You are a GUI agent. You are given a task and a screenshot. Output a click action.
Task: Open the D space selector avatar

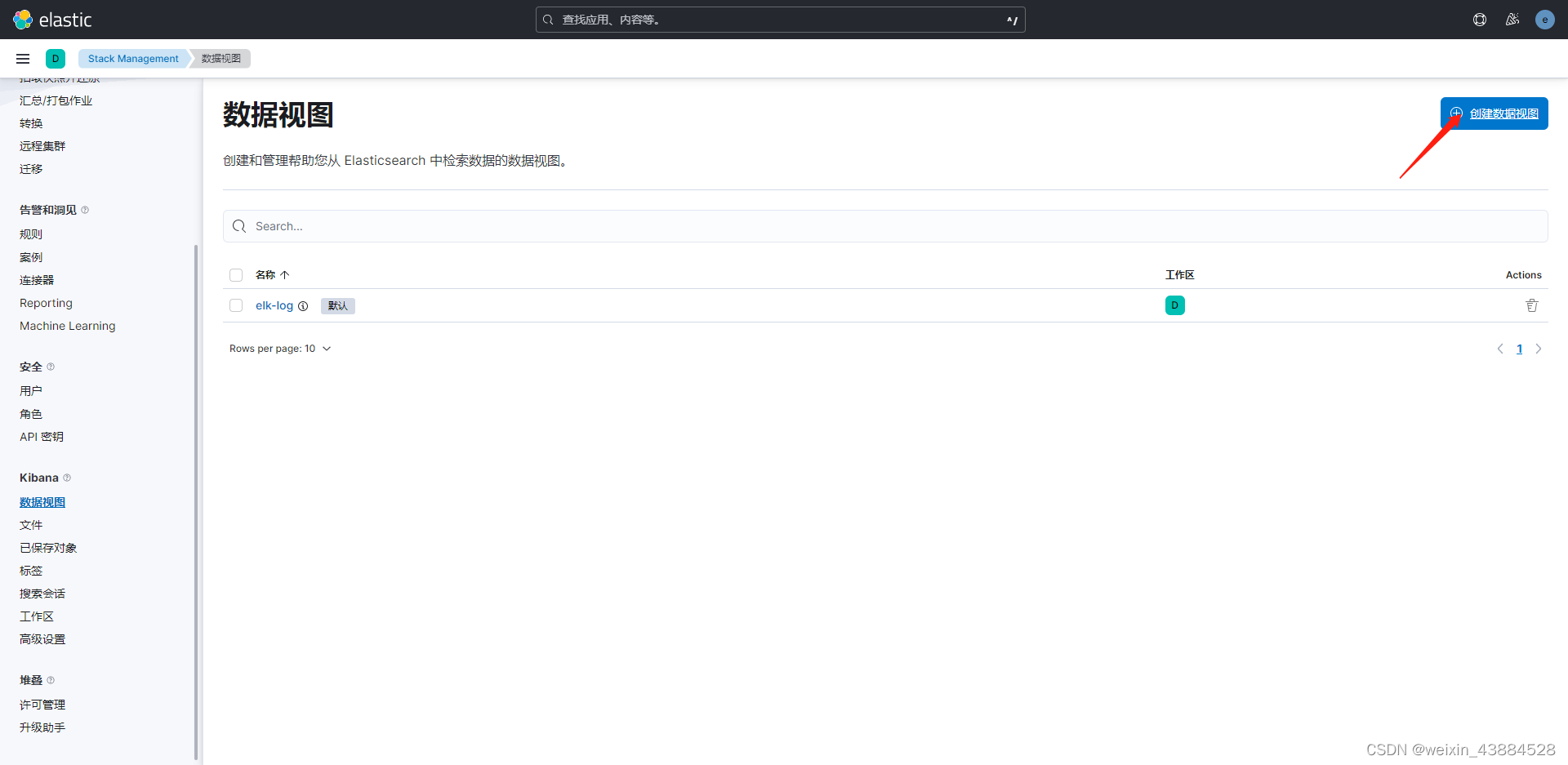[56, 59]
